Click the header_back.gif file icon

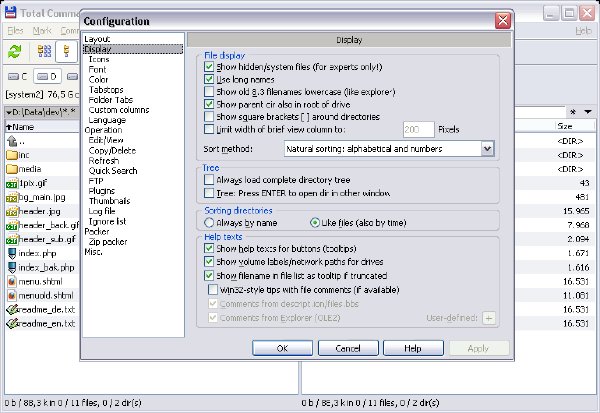(12, 225)
